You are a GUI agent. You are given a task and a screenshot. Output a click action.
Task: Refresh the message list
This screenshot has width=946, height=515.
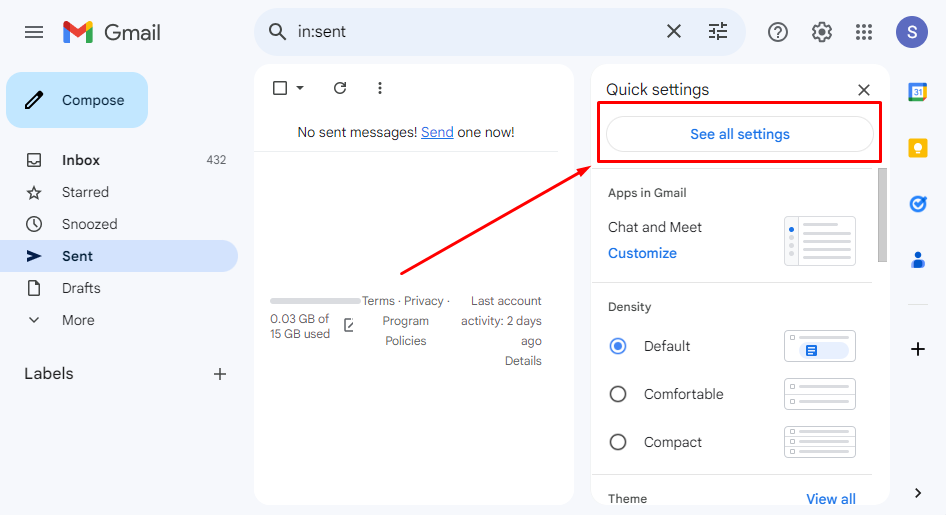(340, 88)
